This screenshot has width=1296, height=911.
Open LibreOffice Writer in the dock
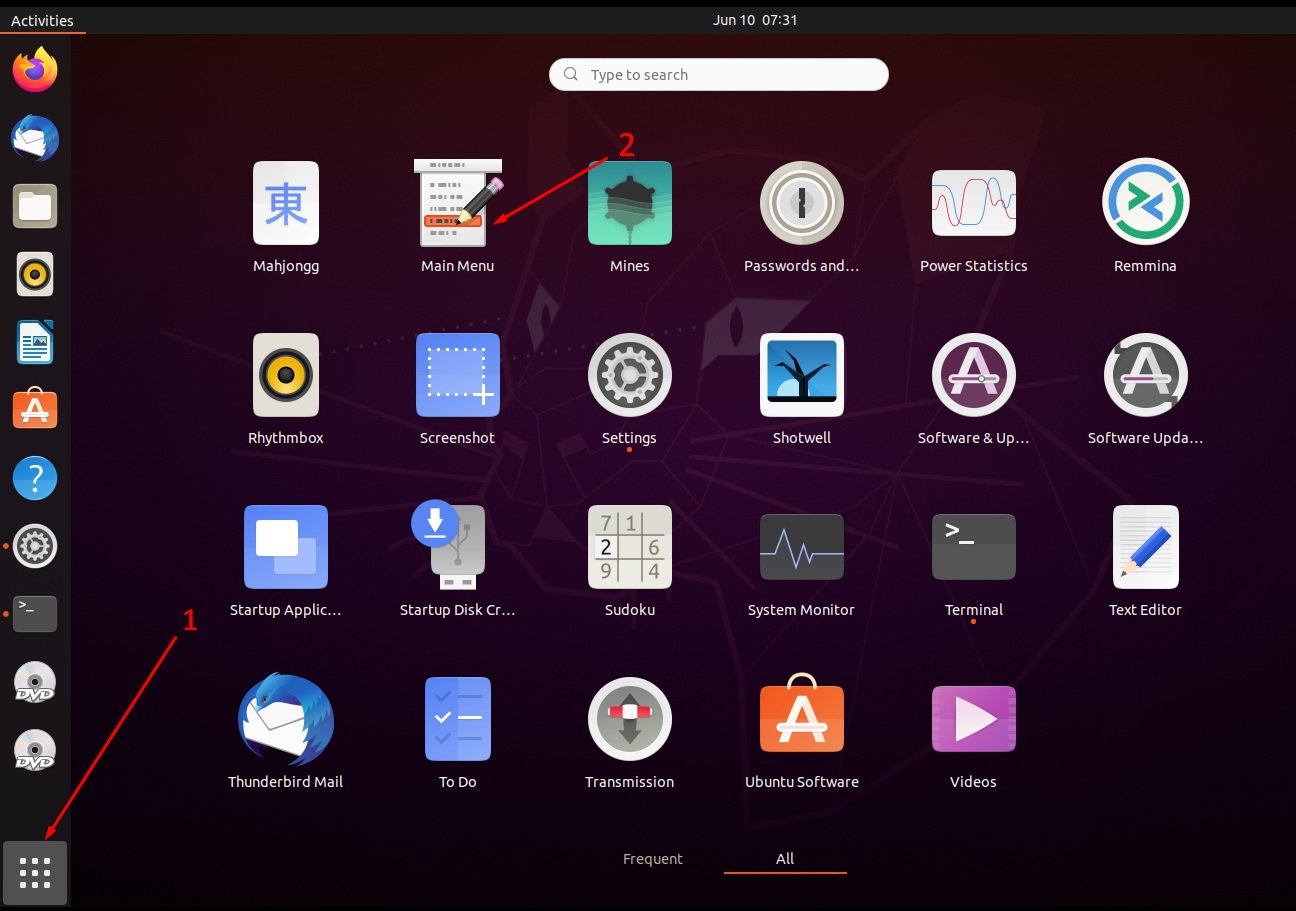click(x=35, y=342)
